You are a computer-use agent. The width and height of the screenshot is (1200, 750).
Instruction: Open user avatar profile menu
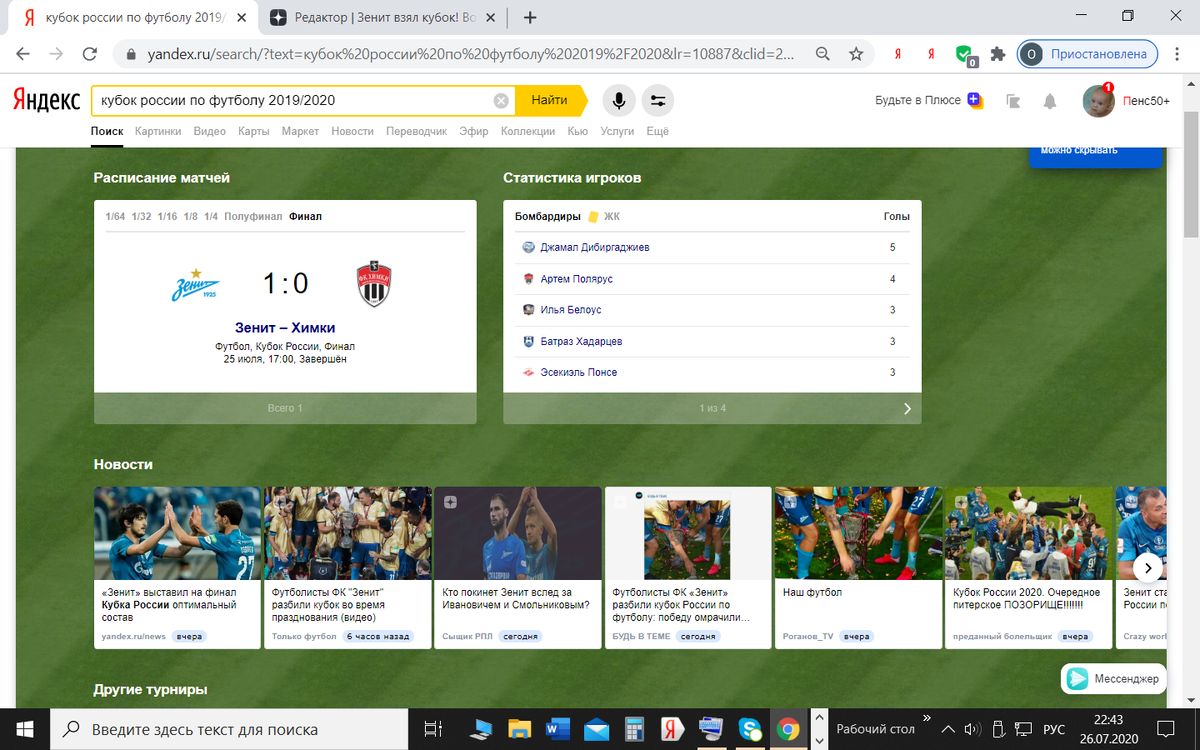click(1098, 100)
